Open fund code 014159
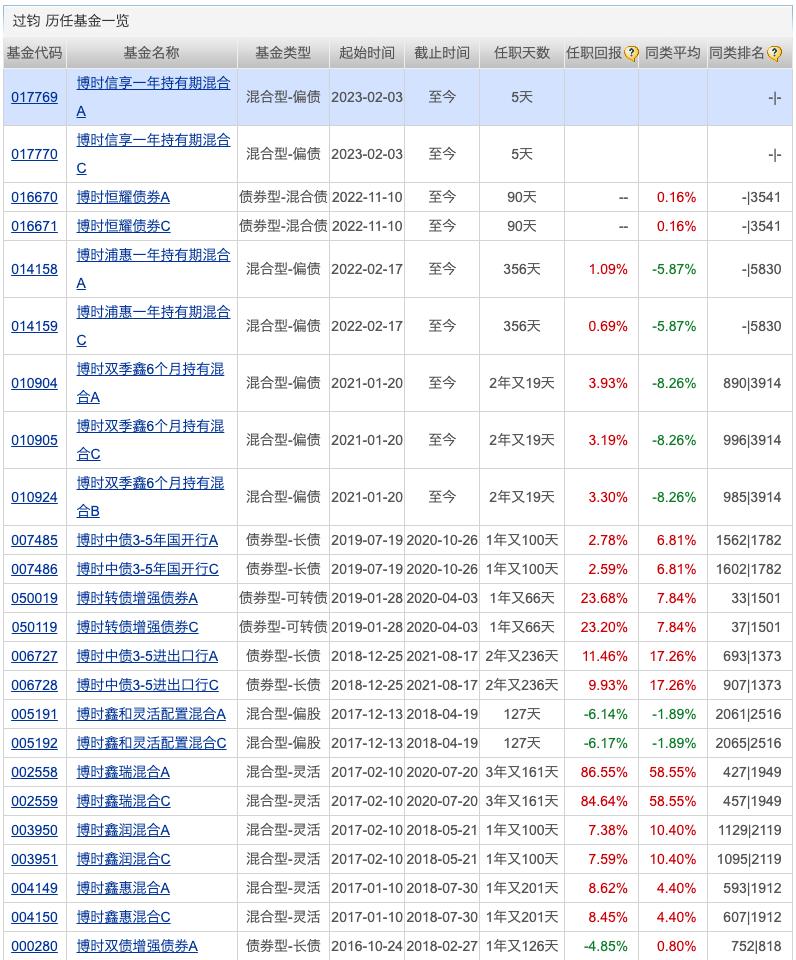The image size is (796, 960). coord(34,326)
